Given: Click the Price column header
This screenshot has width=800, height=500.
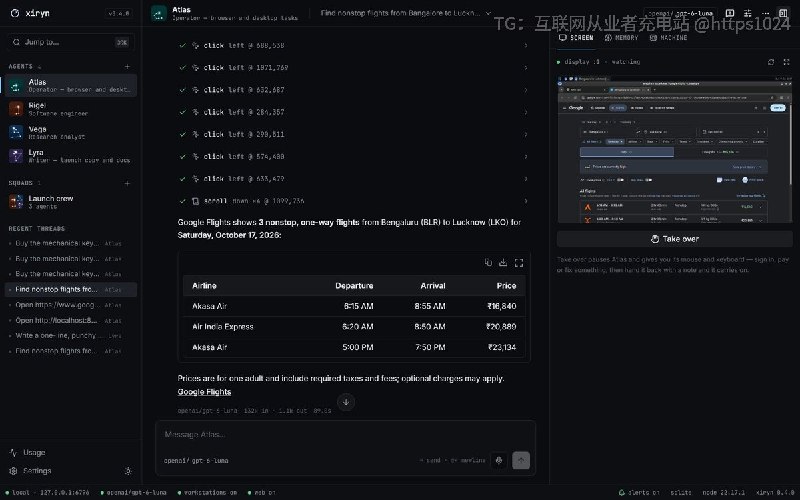Looking at the screenshot, I should (x=506, y=286).
